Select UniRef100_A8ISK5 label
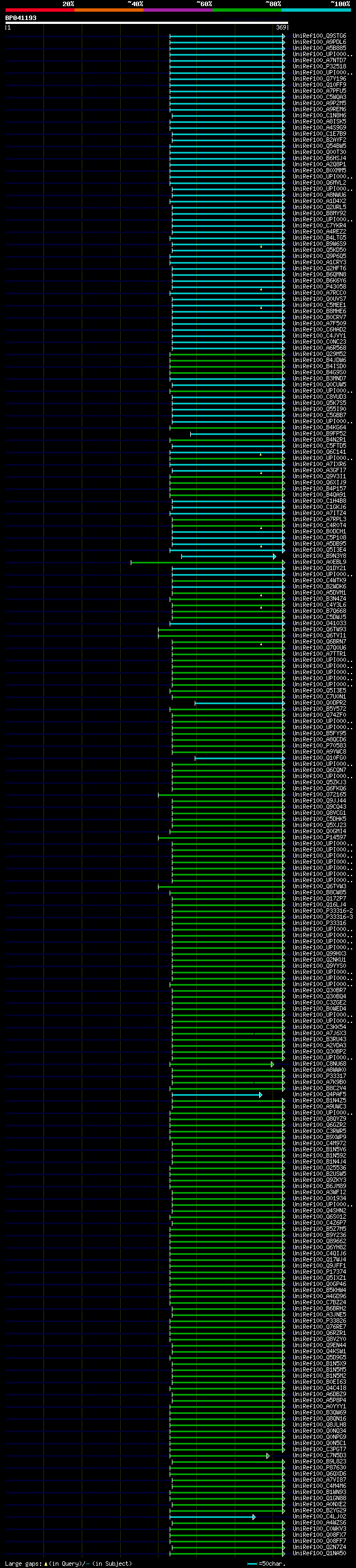The width and height of the screenshot is (356, 1568). pos(319,122)
